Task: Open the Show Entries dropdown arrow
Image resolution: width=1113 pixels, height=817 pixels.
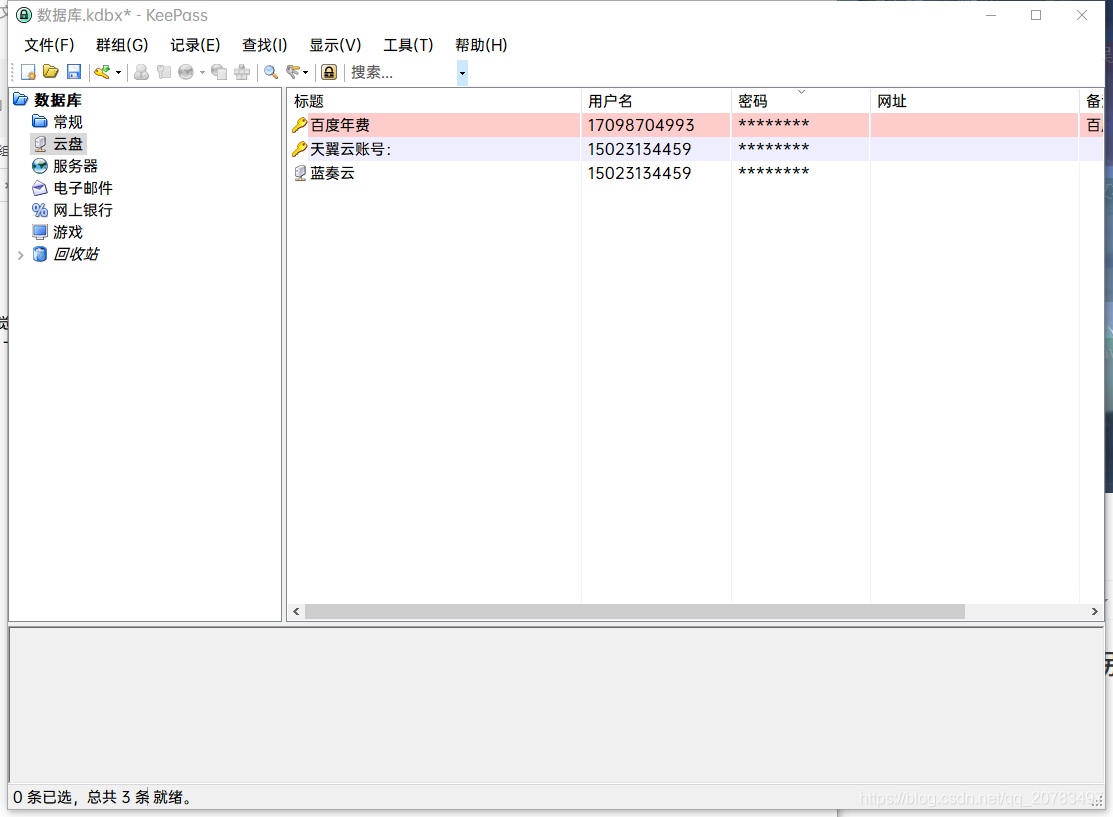Action: [x=305, y=72]
